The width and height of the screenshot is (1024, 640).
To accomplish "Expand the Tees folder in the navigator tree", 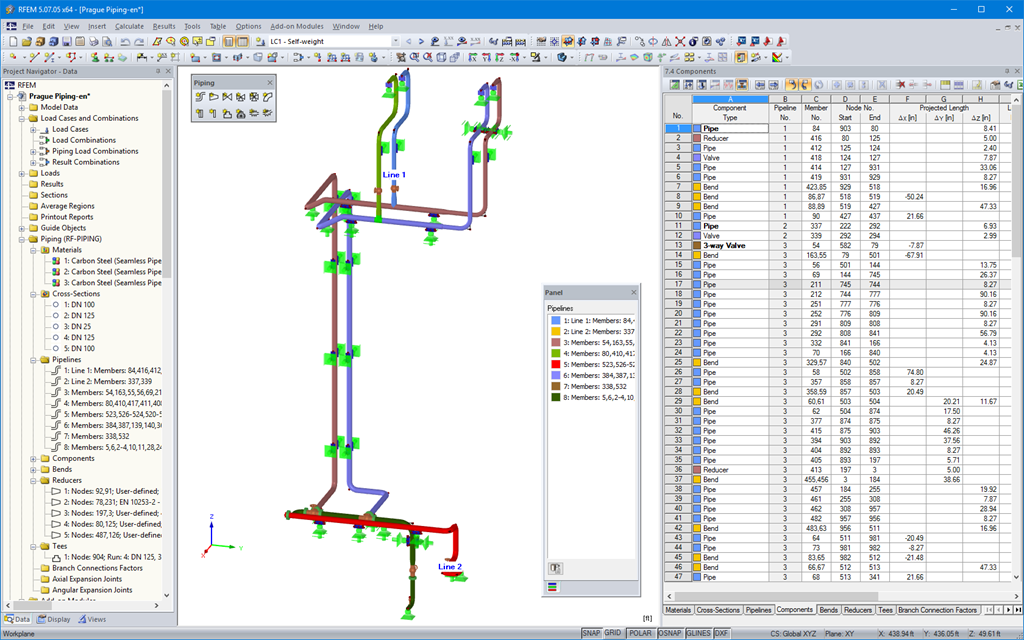I will tap(33, 547).
